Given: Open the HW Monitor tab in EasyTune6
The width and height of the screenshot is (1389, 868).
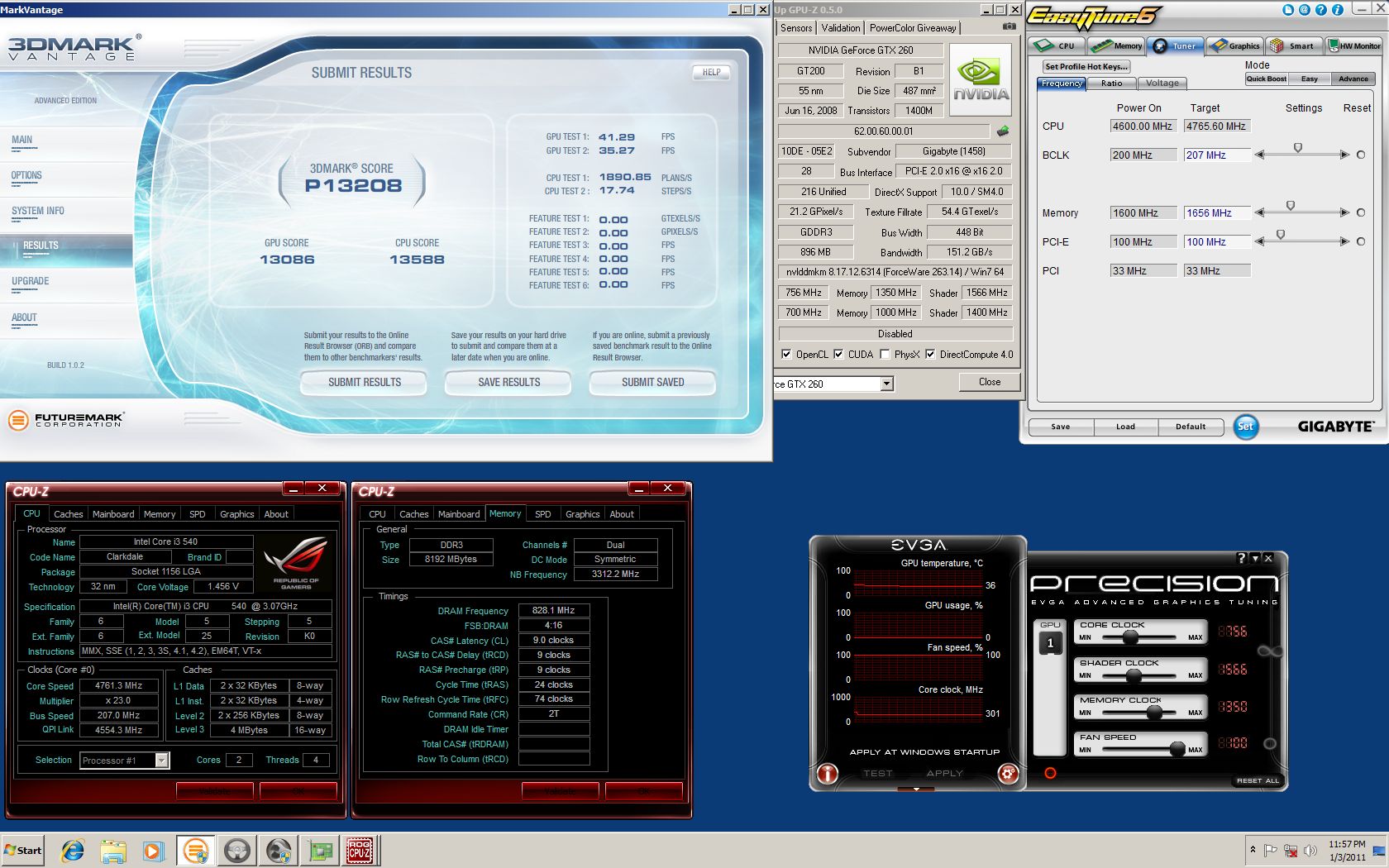Looking at the screenshot, I should point(1354,45).
